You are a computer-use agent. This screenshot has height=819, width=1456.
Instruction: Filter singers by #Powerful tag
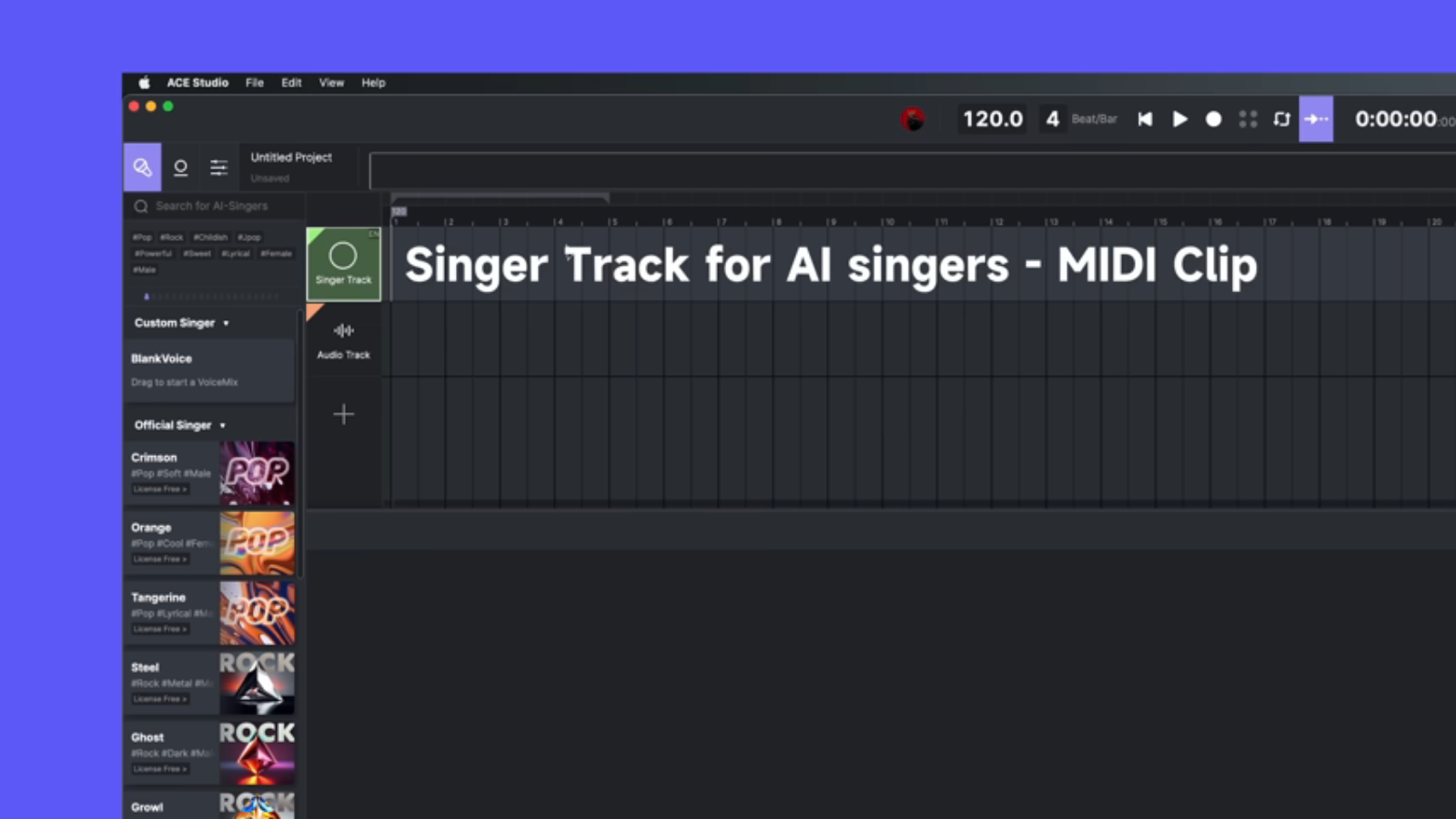(x=154, y=254)
